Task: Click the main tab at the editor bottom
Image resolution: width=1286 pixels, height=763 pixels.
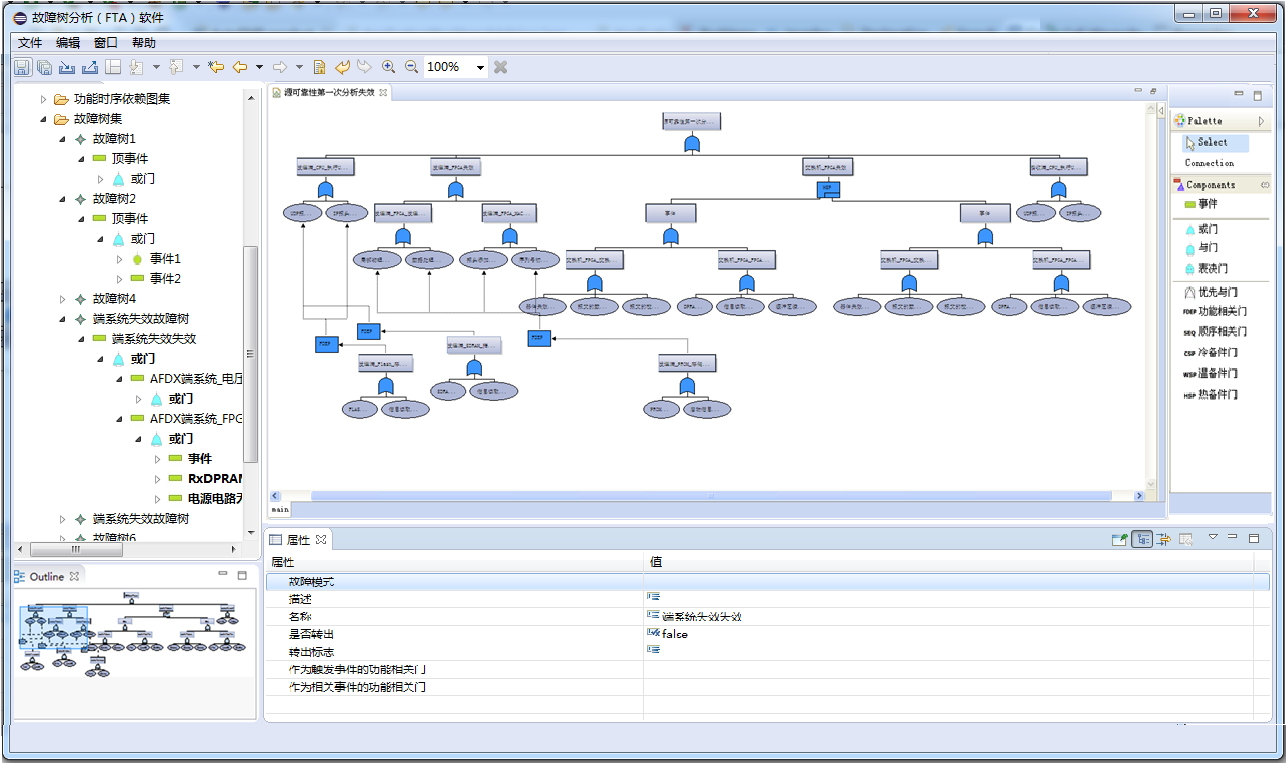Action: (x=279, y=509)
